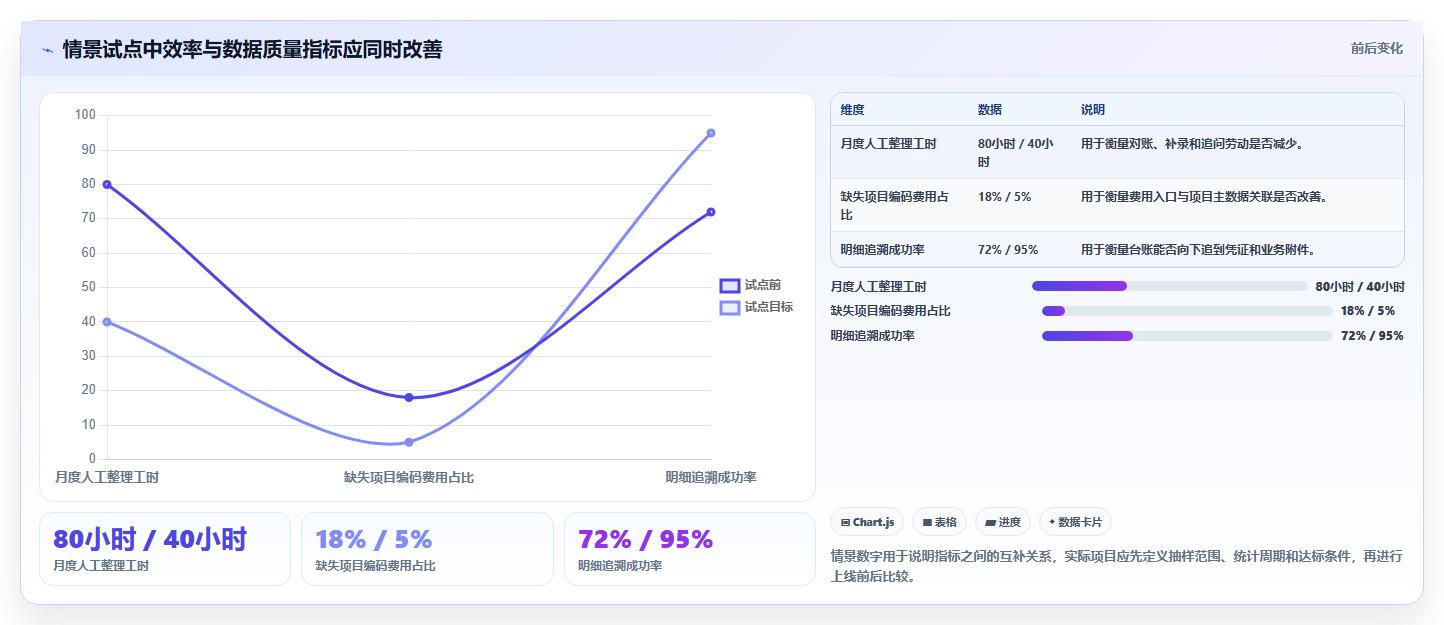
Task: Click the 试点目标 data point at value 5
Action: tap(409, 442)
